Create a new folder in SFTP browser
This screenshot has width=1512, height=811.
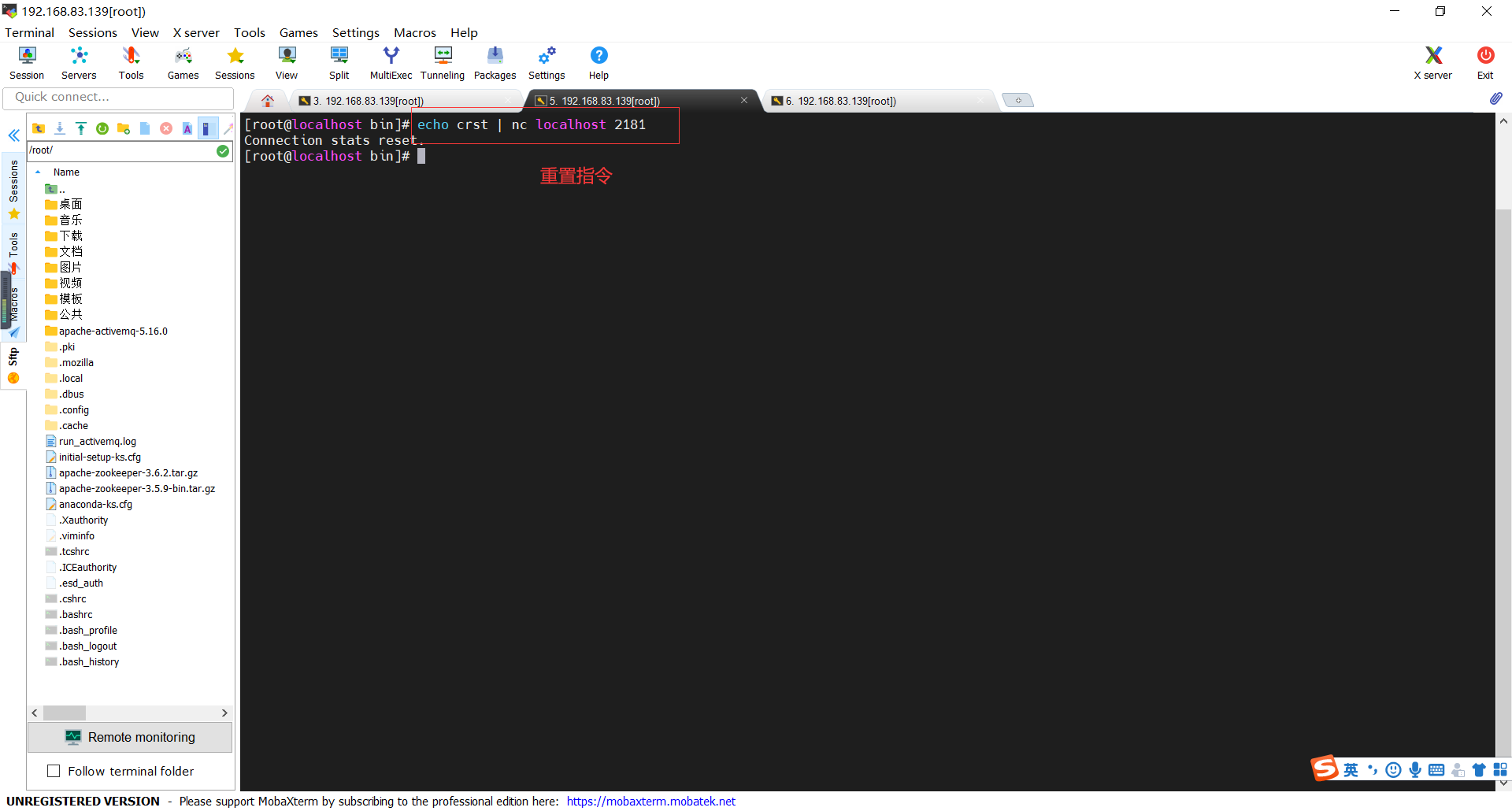click(124, 128)
